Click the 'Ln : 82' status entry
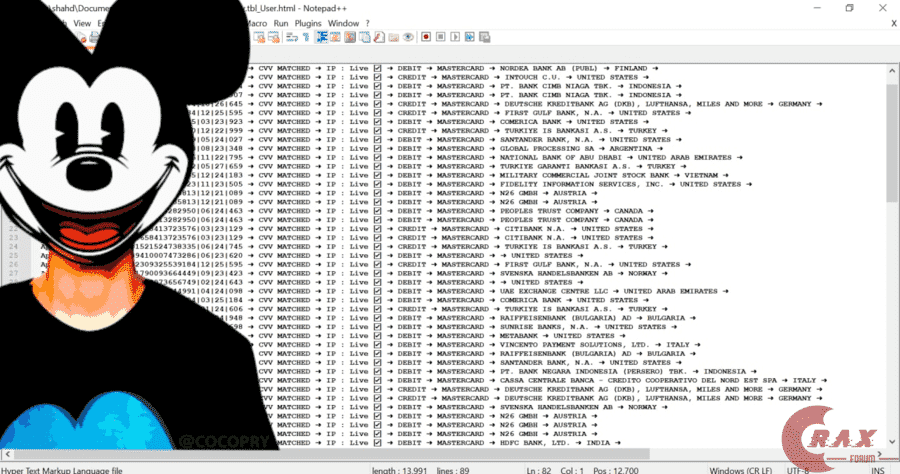900x474 pixels. click(539, 471)
